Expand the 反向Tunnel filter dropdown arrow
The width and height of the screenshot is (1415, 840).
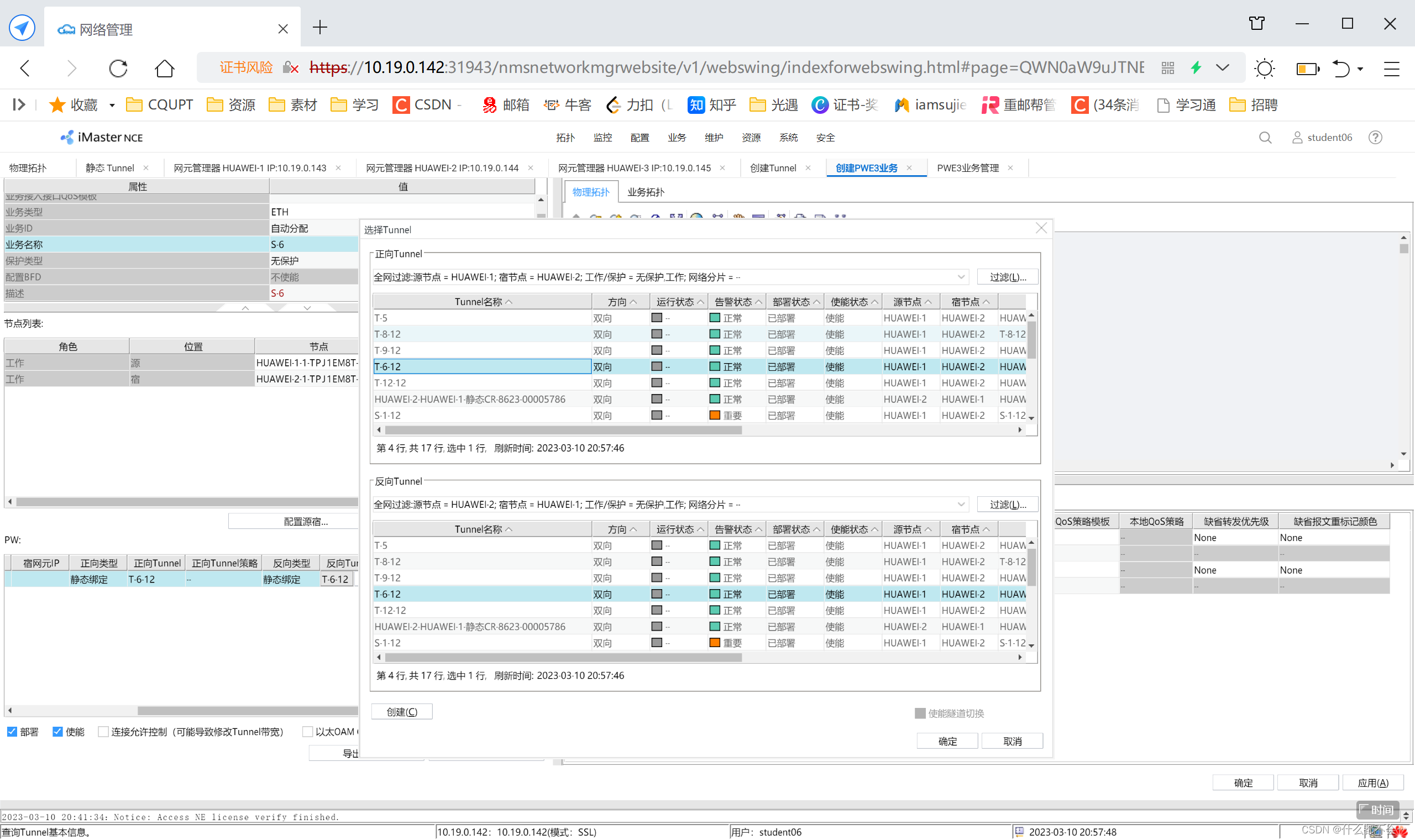pos(961,505)
